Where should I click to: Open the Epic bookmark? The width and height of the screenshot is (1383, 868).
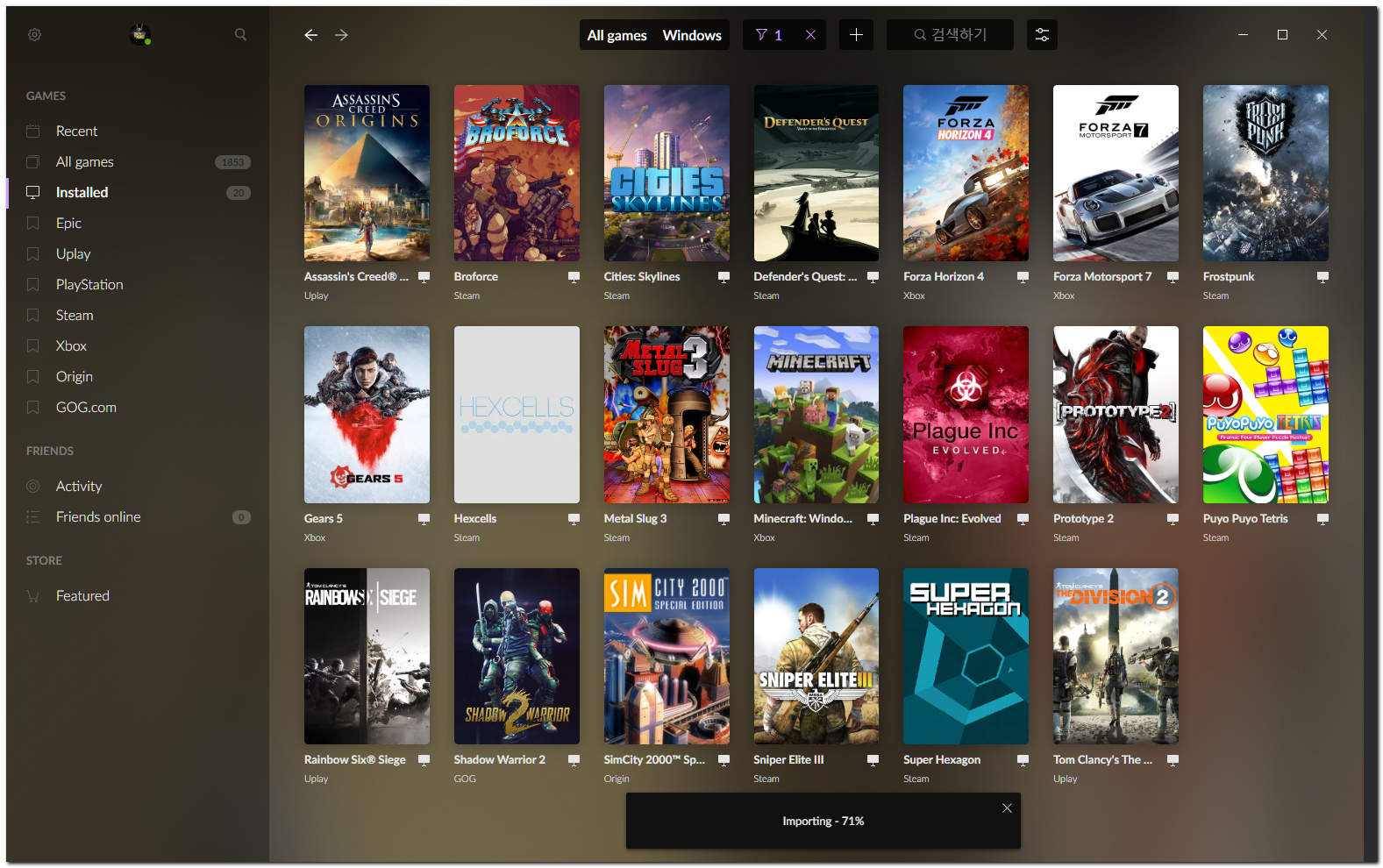coord(139,223)
